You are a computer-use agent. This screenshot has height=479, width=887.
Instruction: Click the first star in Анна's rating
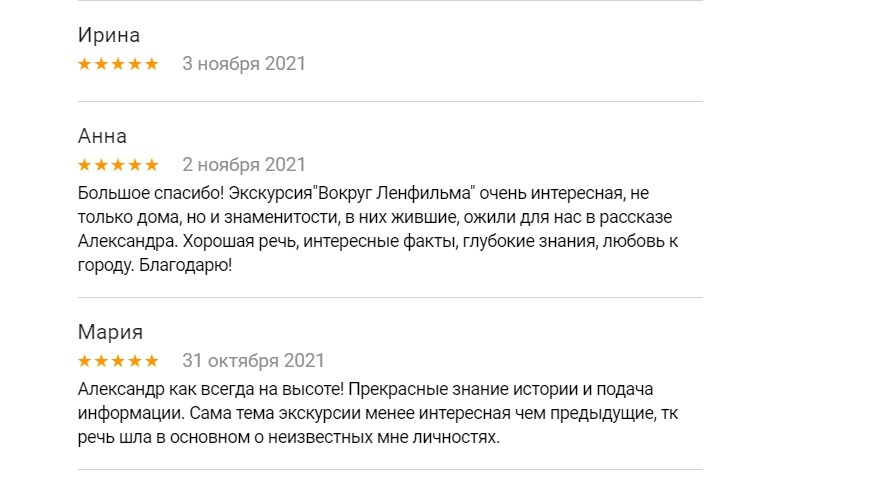[x=84, y=164]
